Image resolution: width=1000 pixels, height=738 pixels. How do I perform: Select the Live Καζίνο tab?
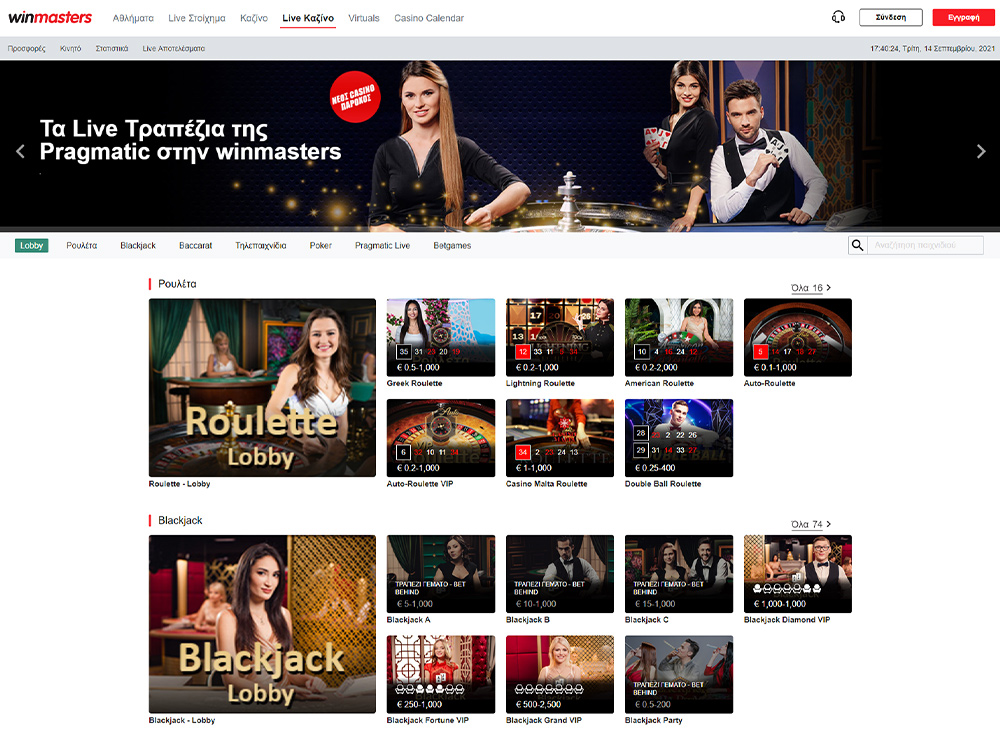point(308,18)
